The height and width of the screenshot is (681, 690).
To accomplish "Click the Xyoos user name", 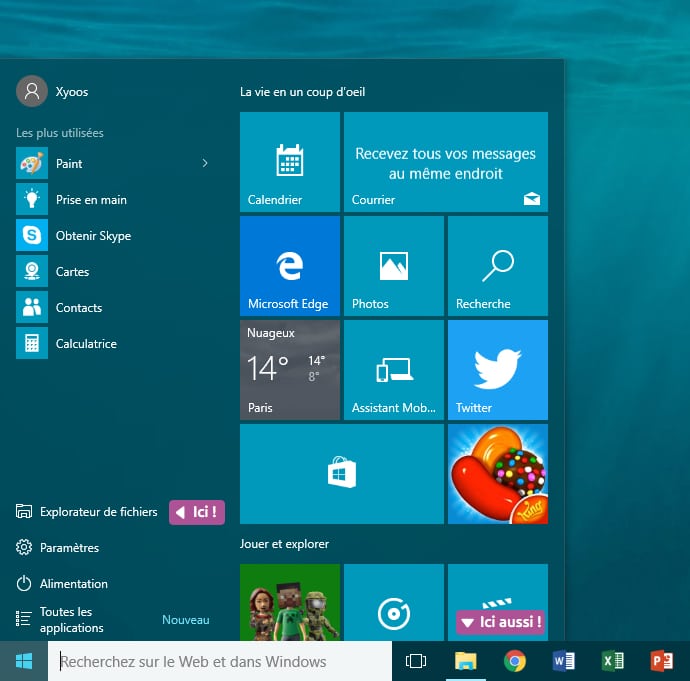I will tap(72, 92).
